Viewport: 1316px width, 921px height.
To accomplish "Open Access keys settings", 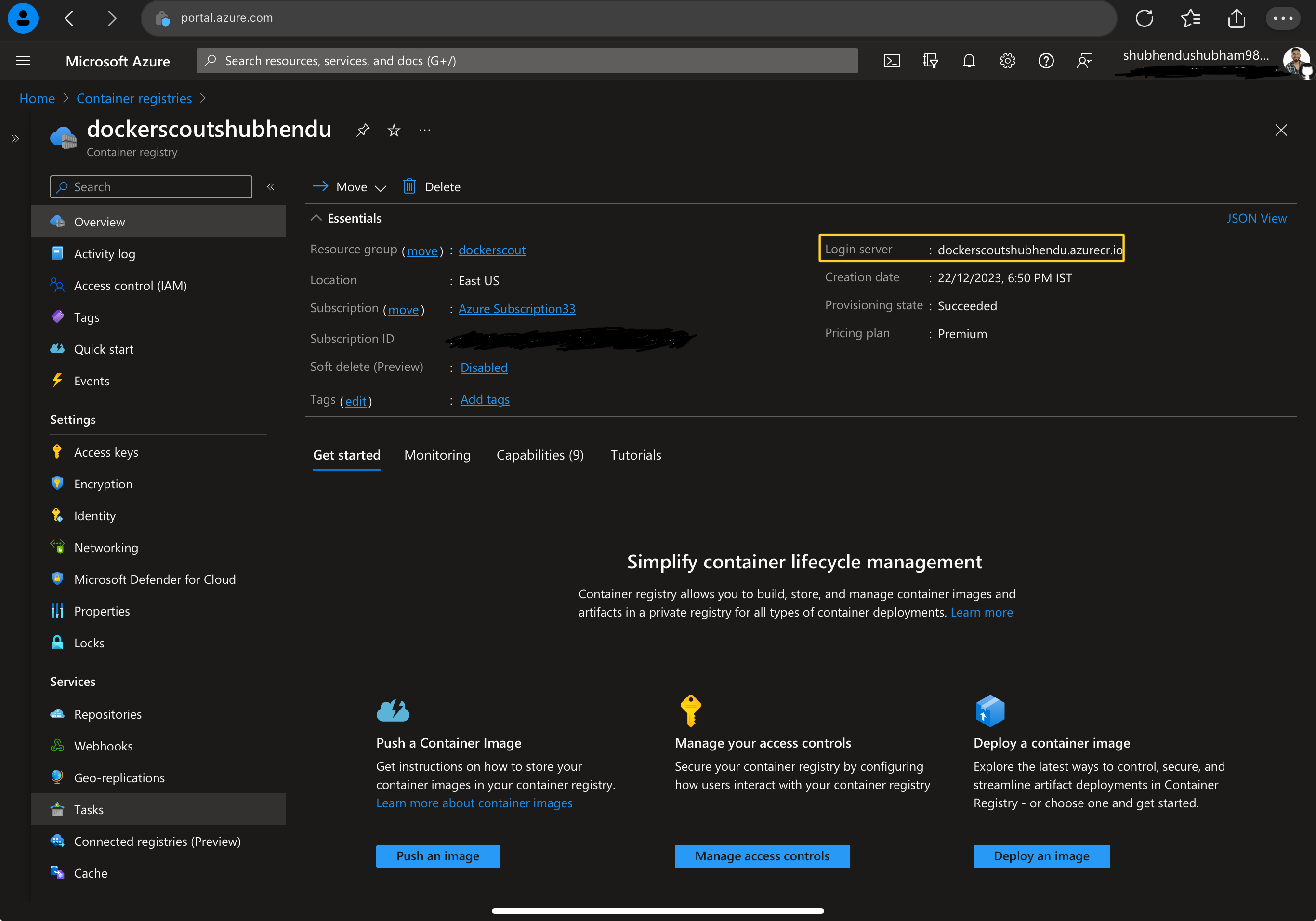I will click(x=158, y=452).
